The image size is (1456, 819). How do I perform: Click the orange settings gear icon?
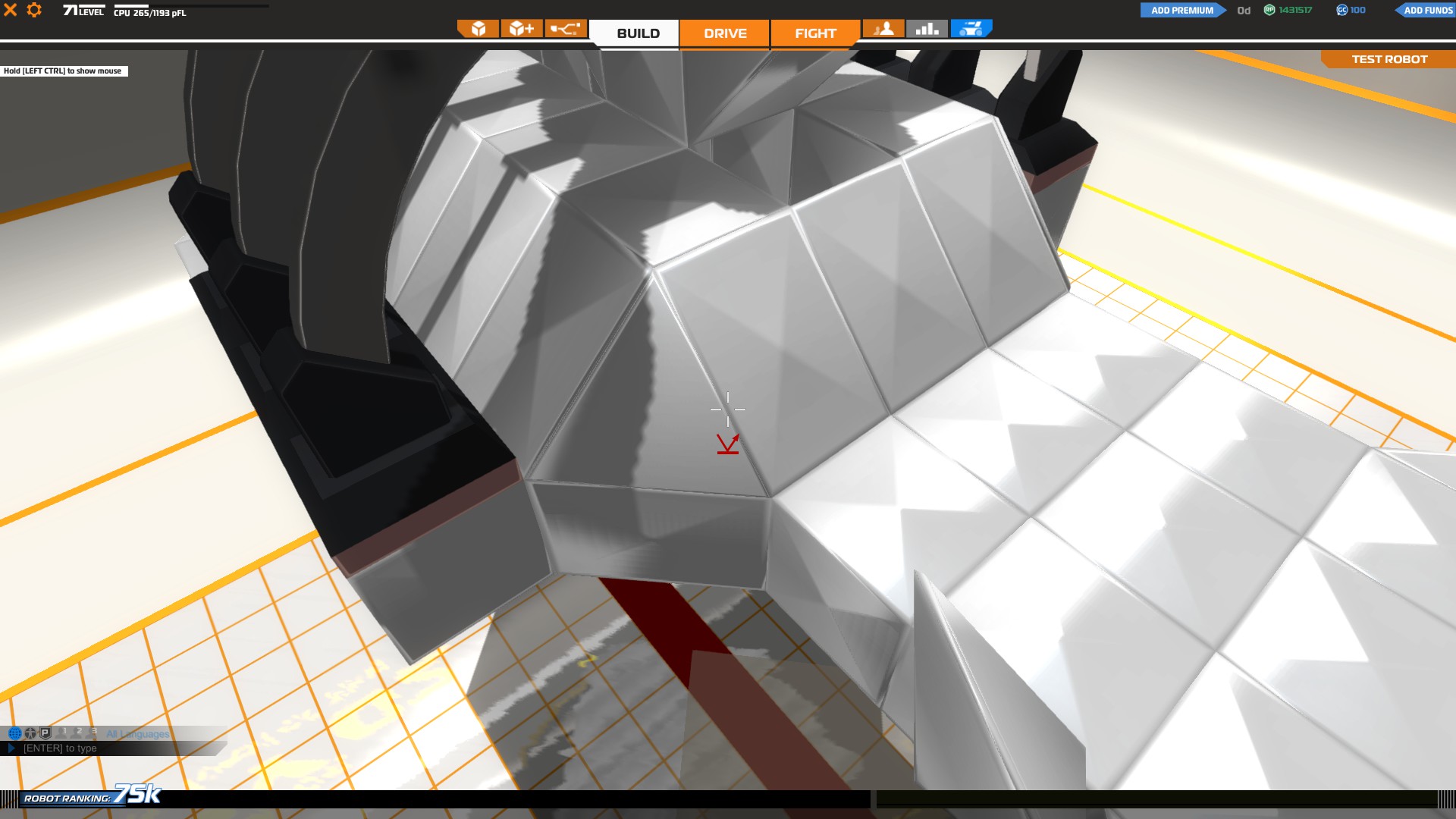pyautogui.click(x=34, y=10)
